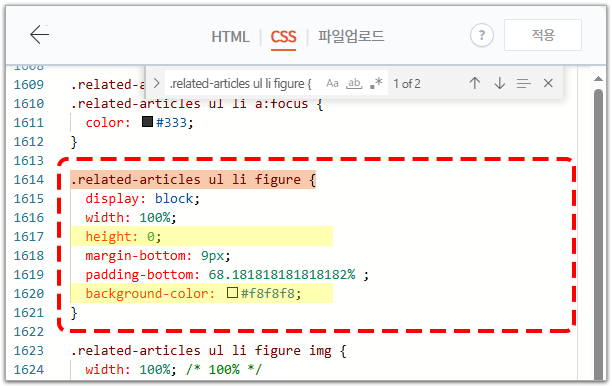Open the #f8f8f8 color swatch

pos(232,292)
